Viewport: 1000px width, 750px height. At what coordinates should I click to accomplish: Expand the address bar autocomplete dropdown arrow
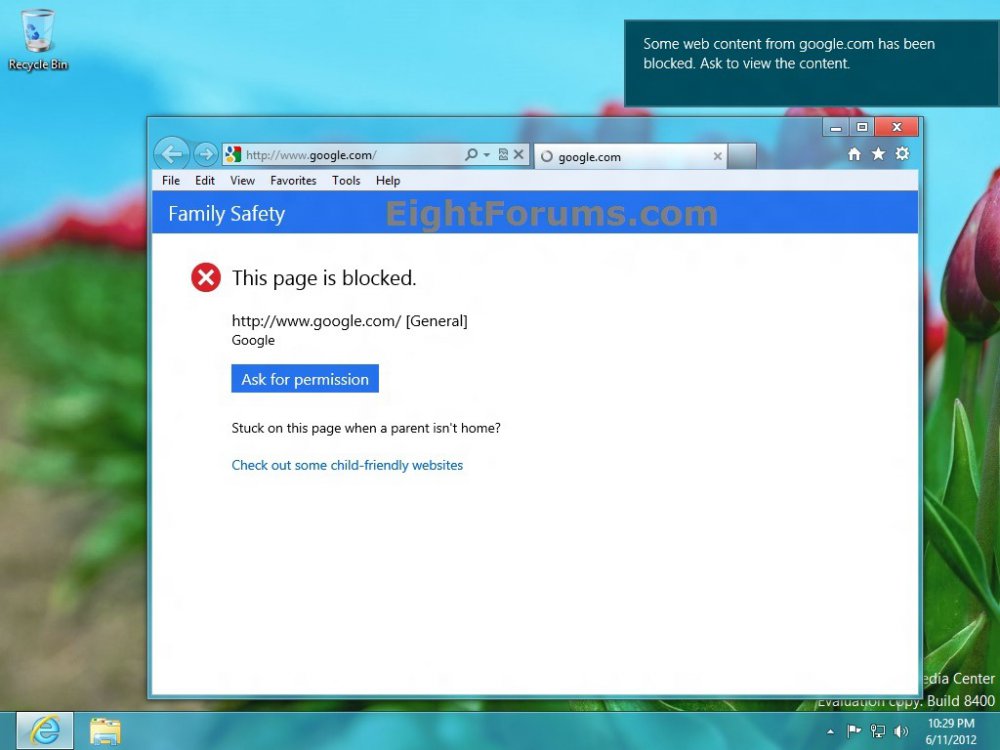click(x=487, y=155)
